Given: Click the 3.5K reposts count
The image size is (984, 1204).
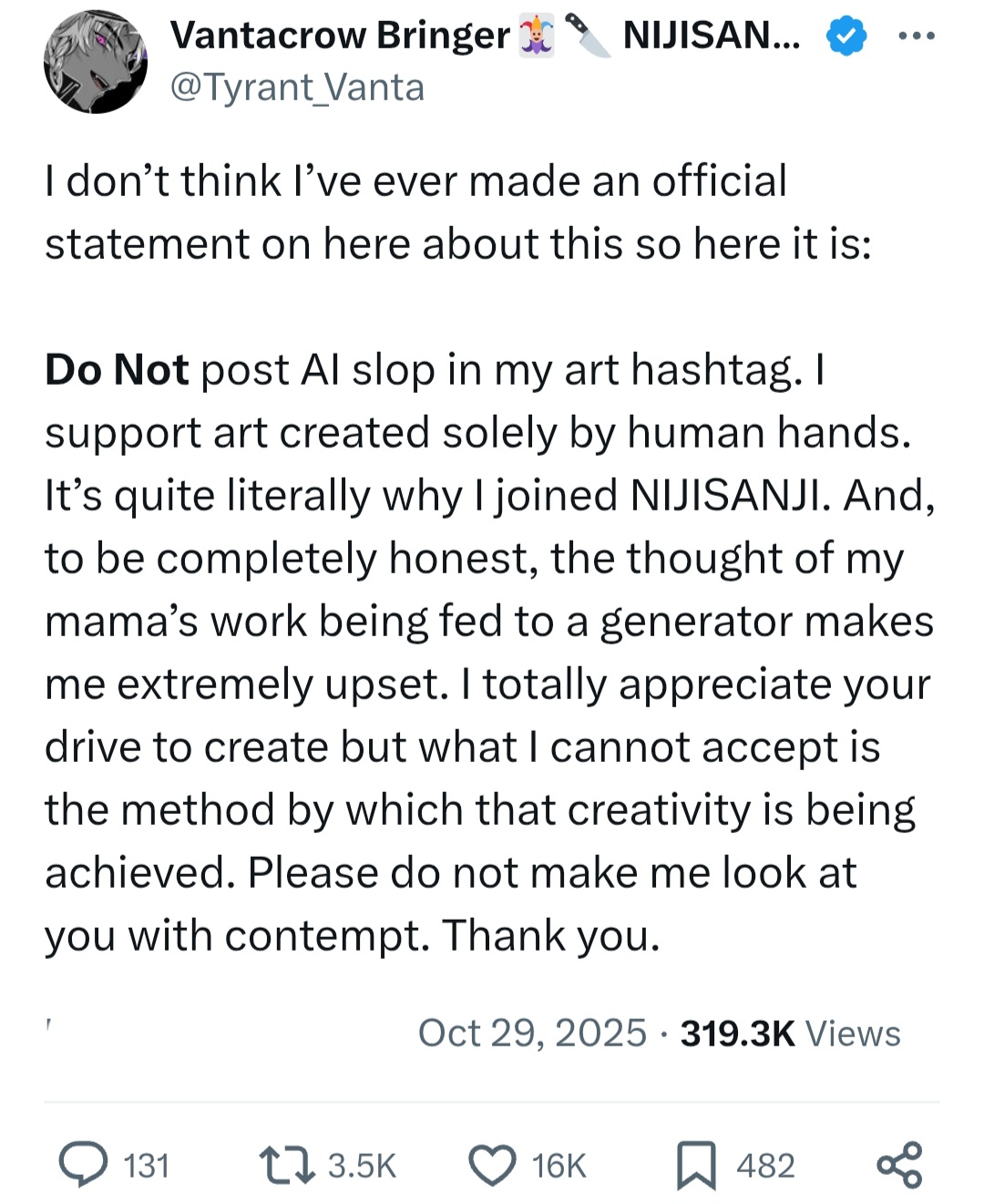Looking at the screenshot, I should point(362,1166).
